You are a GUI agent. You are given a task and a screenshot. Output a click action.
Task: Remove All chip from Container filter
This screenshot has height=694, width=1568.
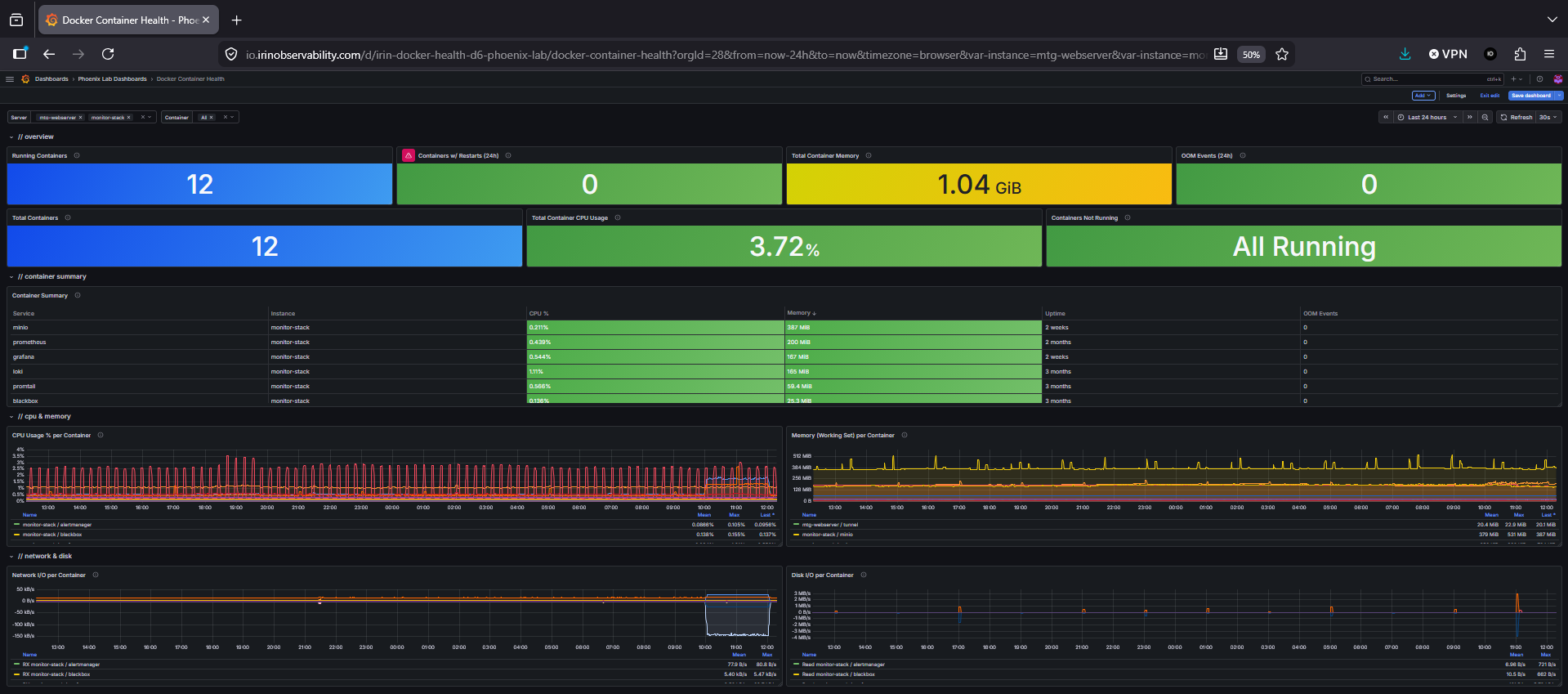tap(211, 118)
